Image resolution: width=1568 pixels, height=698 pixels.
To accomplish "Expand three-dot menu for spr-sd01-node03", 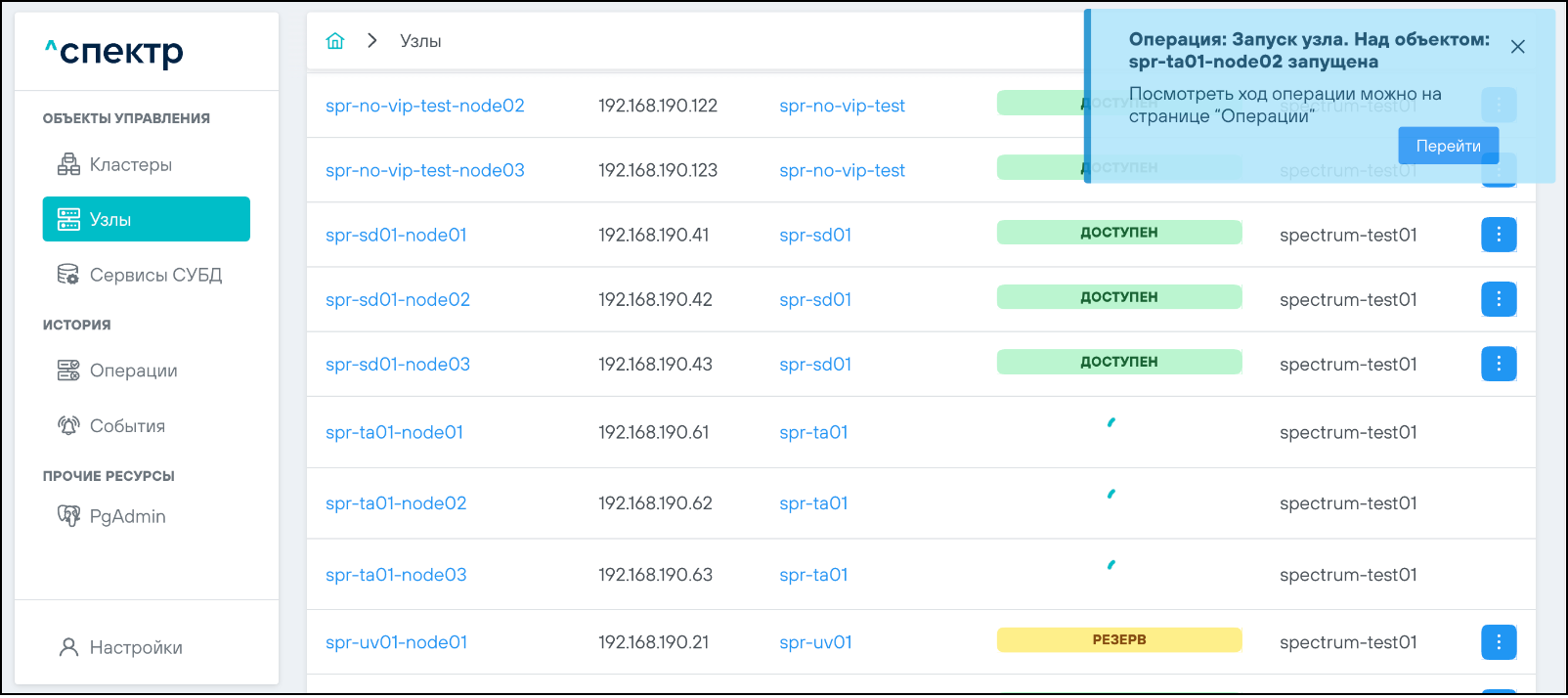I will coord(1498,364).
